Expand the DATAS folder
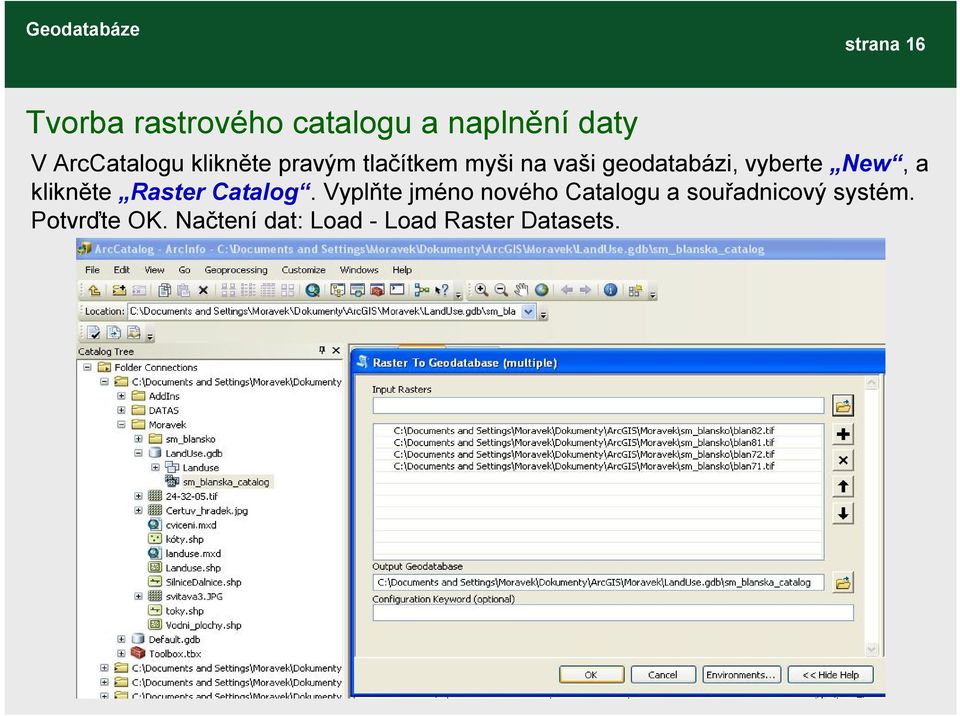The width and height of the screenshot is (960, 716). (x=121, y=410)
